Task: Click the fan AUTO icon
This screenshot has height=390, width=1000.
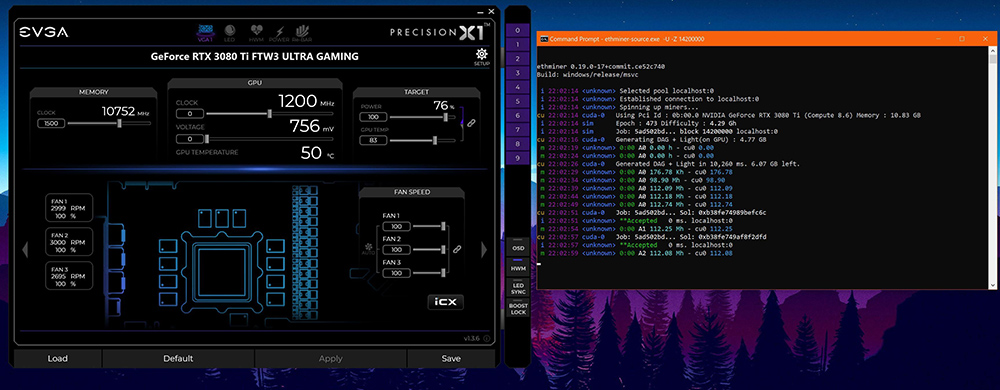Action: pyautogui.click(x=369, y=249)
